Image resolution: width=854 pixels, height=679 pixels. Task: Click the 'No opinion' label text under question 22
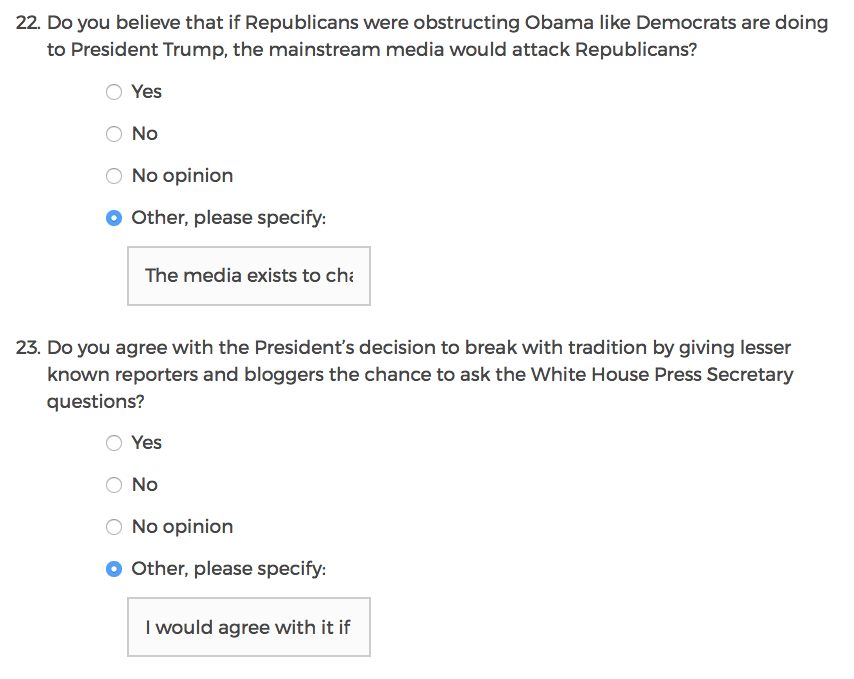tap(182, 176)
